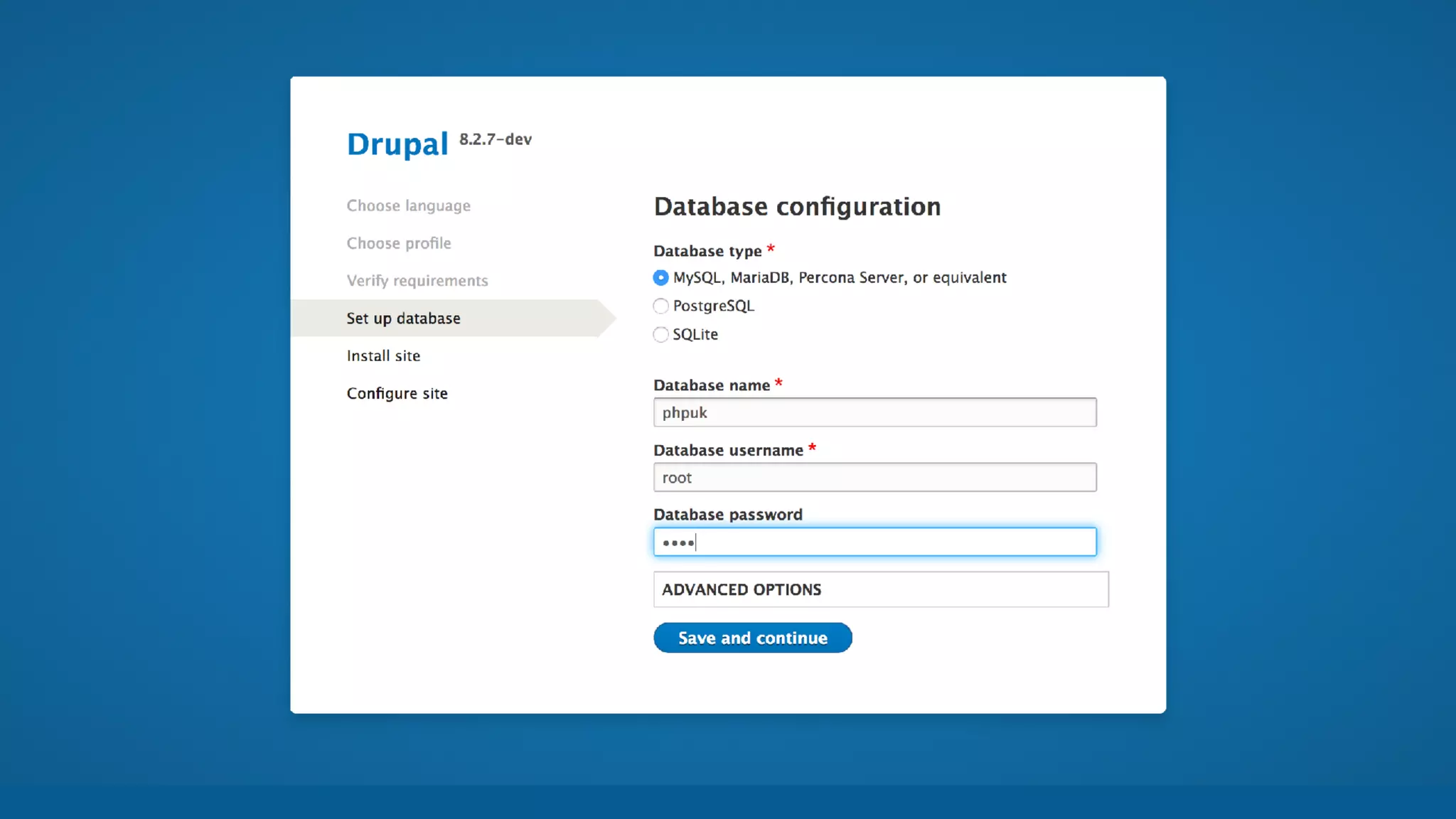
Task: Click the SQLite label text
Action: coord(695,334)
